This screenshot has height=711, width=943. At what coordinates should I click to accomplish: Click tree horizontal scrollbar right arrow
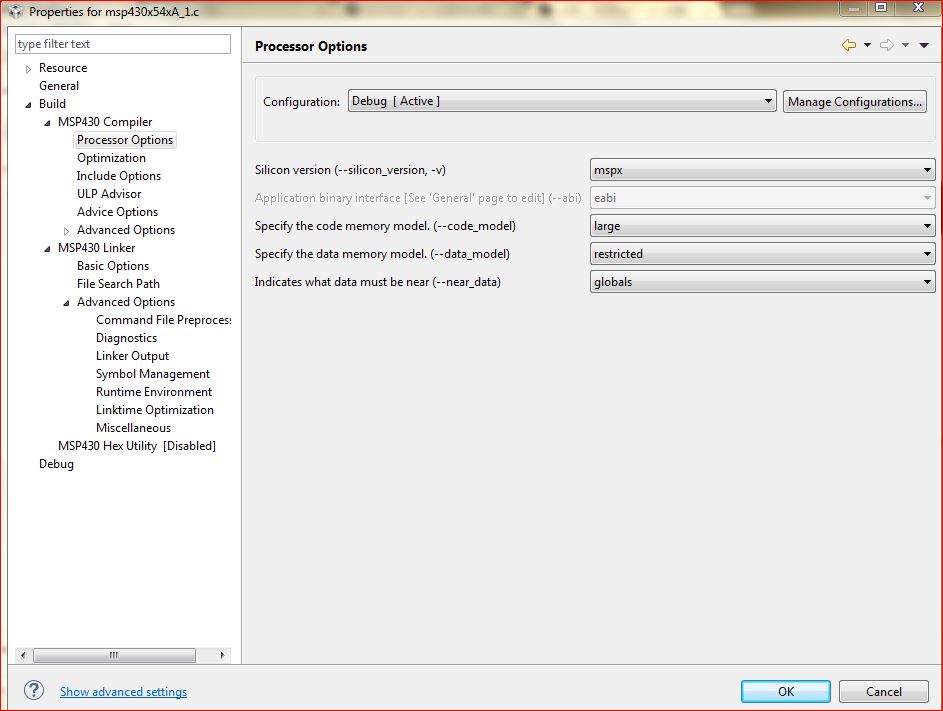pyautogui.click(x=223, y=655)
